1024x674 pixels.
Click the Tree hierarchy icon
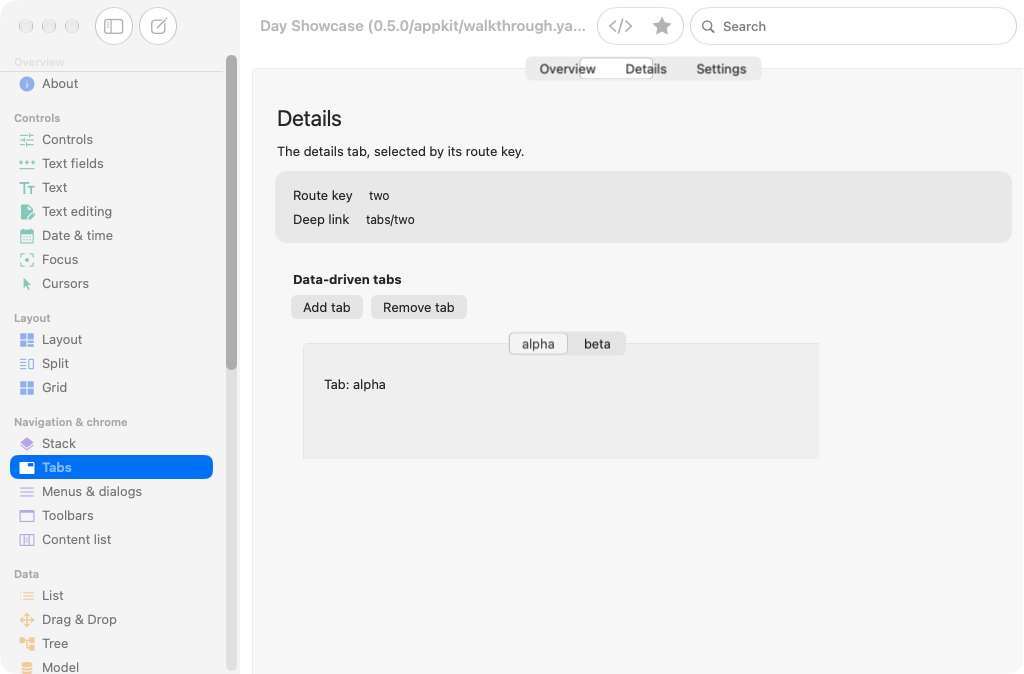pos(27,644)
